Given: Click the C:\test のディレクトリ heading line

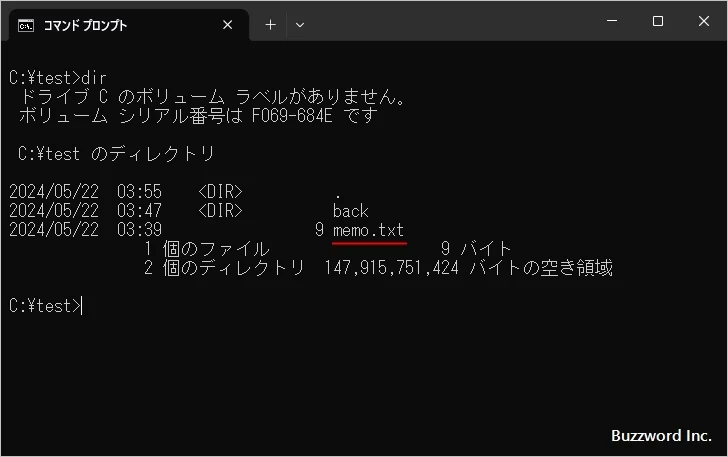Looking at the screenshot, I should (117, 154).
